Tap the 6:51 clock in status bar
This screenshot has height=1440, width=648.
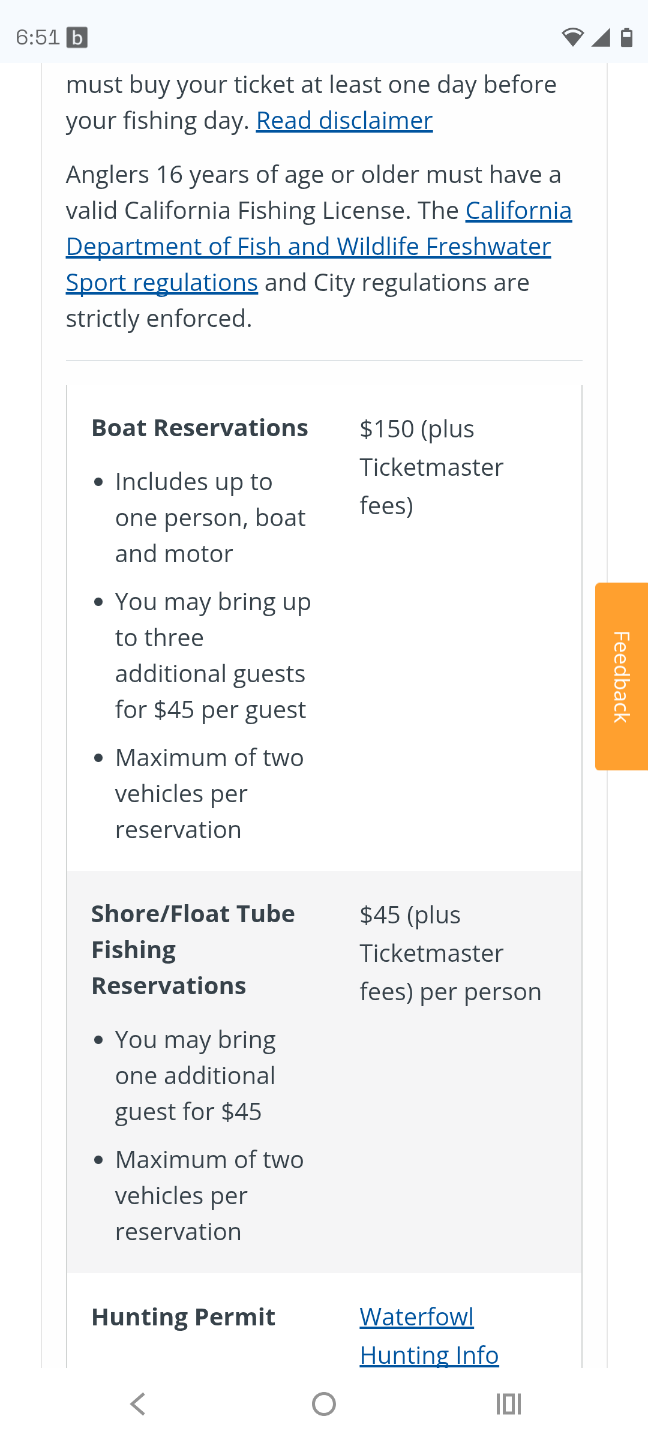pyautogui.click(x=38, y=38)
